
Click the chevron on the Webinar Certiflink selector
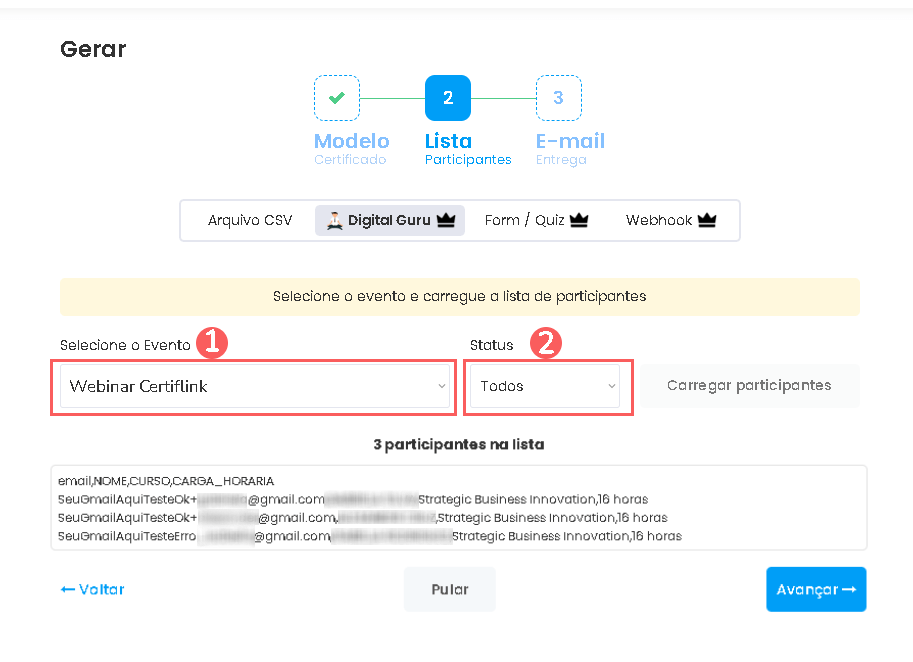[x=442, y=385]
